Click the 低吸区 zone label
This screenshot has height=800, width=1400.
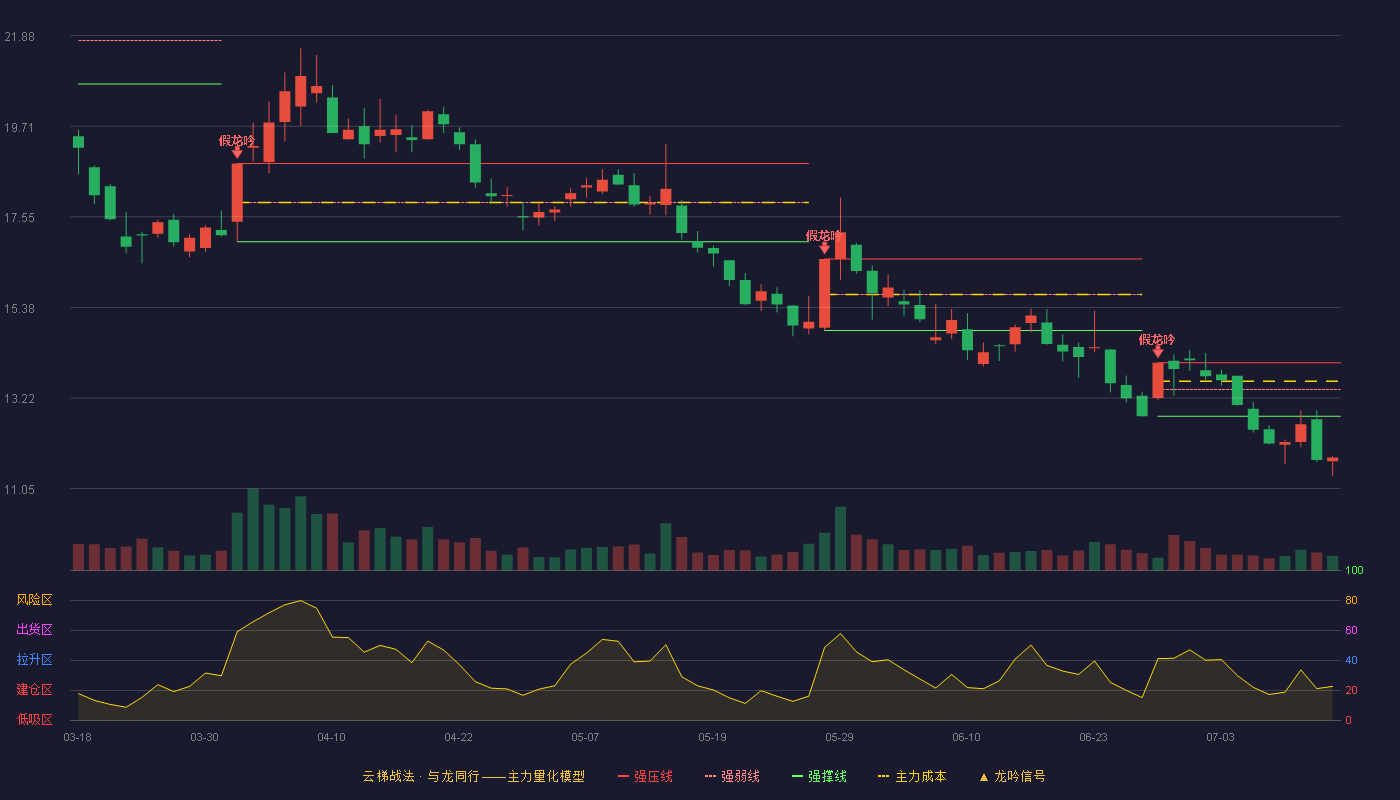34,719
